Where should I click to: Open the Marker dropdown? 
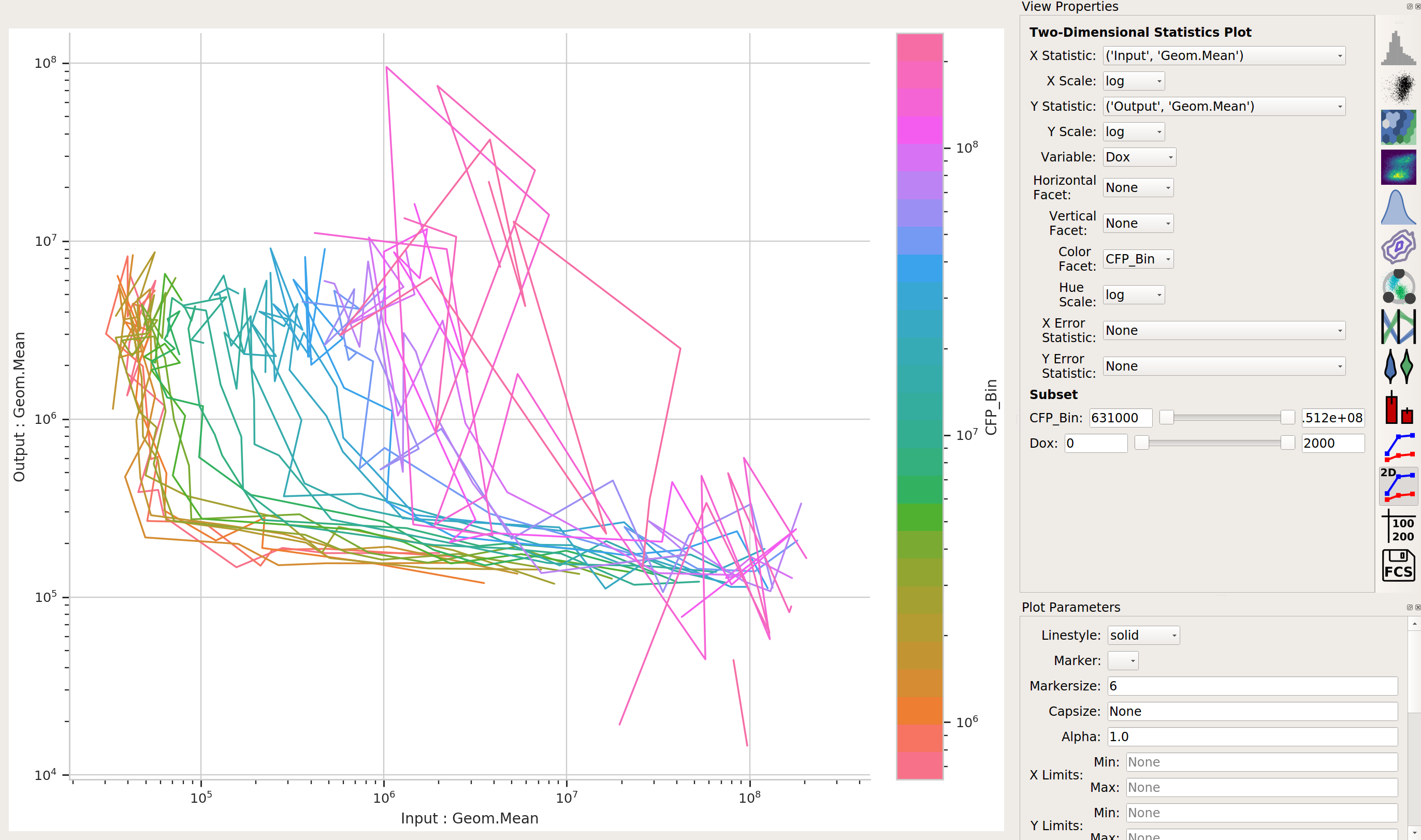(1123, 660)
